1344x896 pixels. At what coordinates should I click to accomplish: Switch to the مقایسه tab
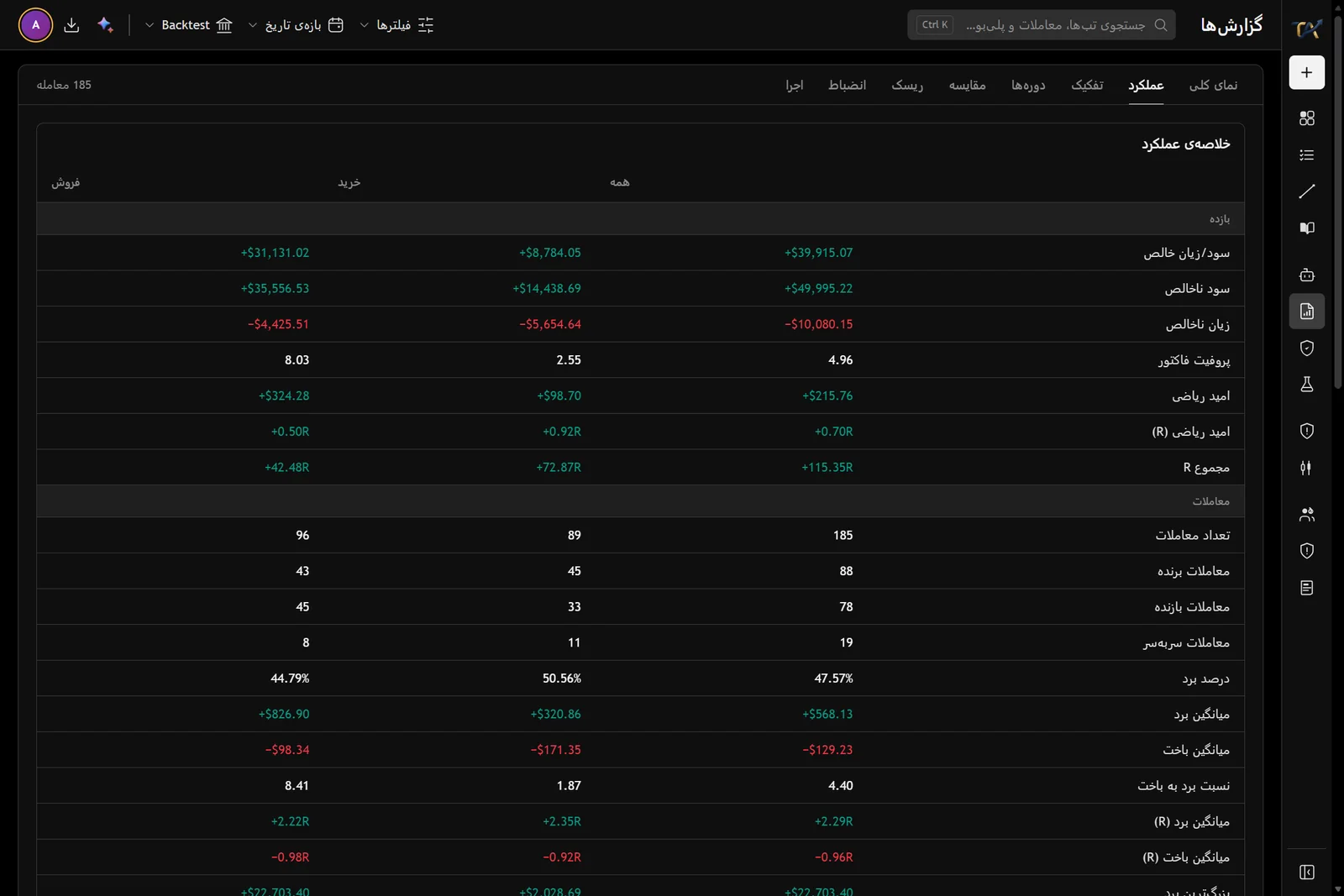[967, 85]
